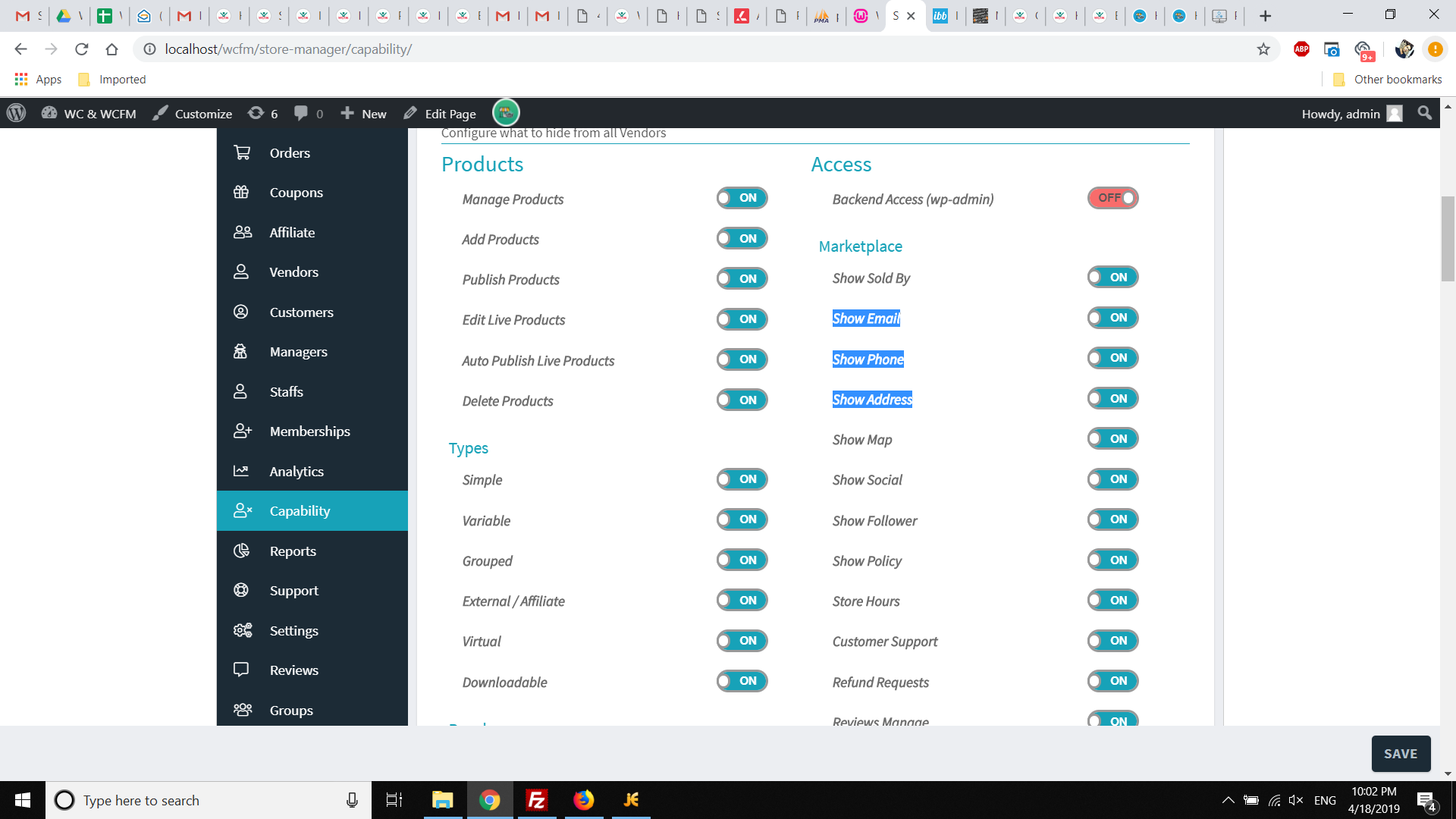Screen dimensions: 1456x819
Task: Turn off Publish Products switch
Action: (x=742, y=278)
